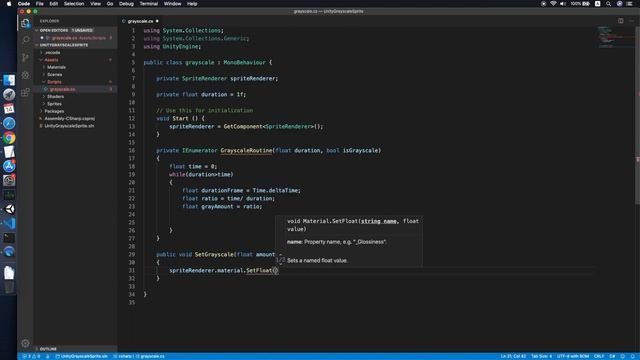
Task: Open the Manage gear at activity bar bottom
Action: [x=25, y=343]
